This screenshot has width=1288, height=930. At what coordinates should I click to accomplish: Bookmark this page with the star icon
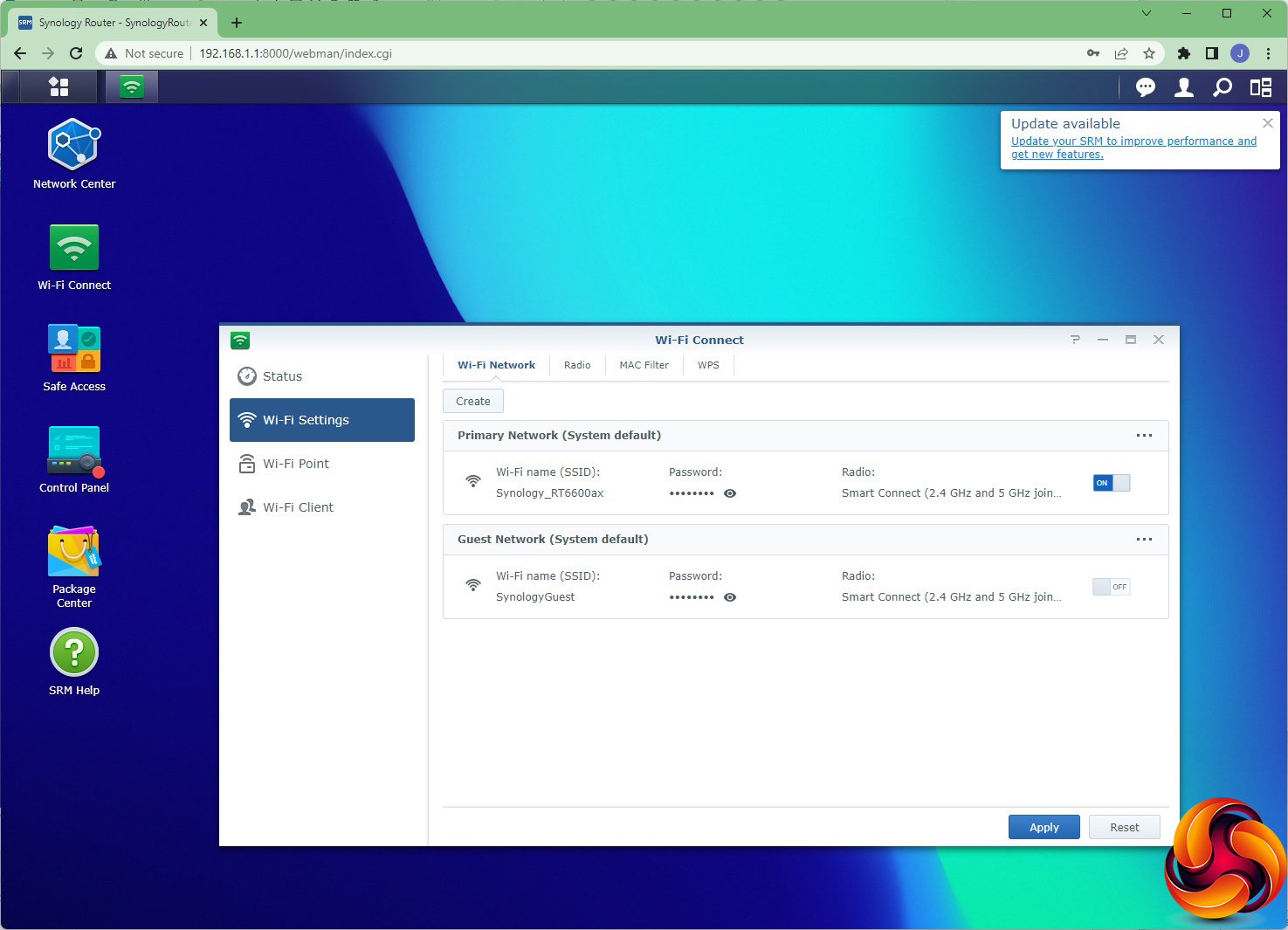(1149, 53)
